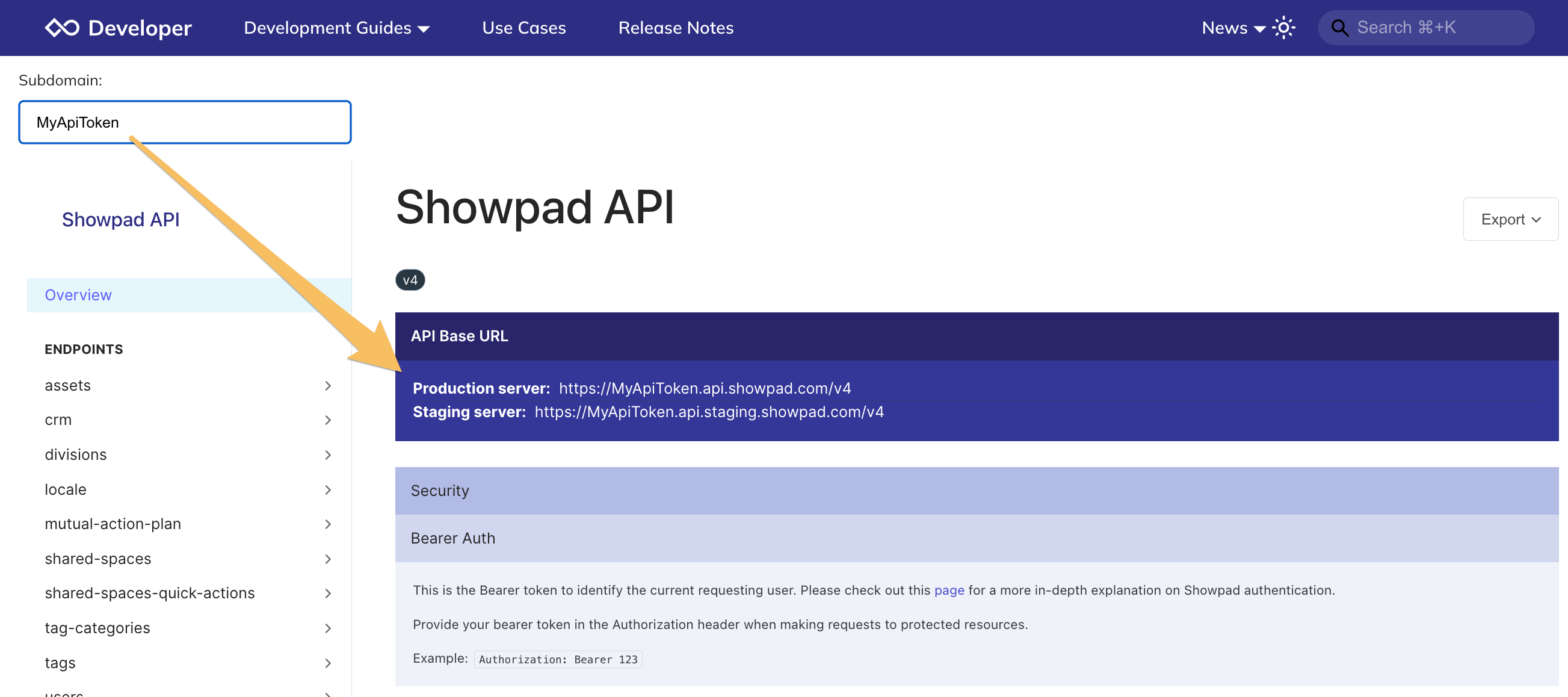This screenshot has width=1568, height=697.
Task: Expand the divisions endpoint chevron
Action: [328, 454]
